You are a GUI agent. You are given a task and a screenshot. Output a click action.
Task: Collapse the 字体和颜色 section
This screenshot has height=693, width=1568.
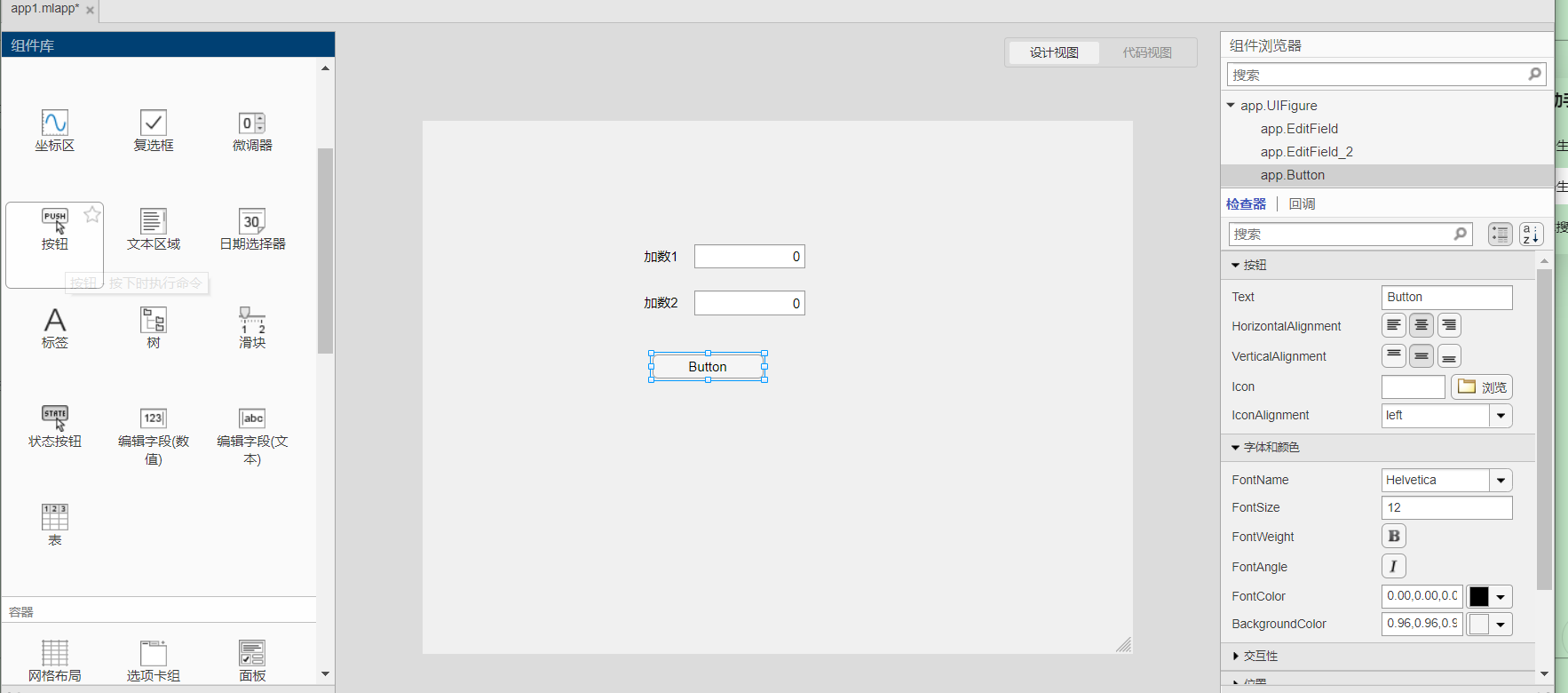[x=1235, y=448]
